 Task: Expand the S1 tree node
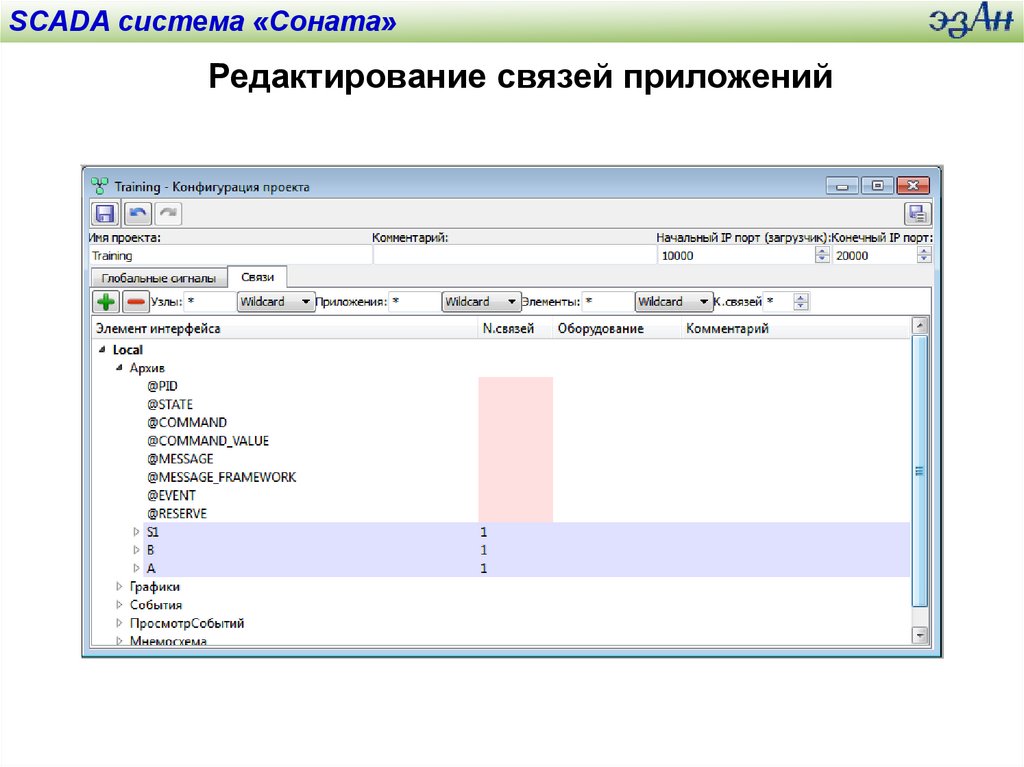(137, 532)
